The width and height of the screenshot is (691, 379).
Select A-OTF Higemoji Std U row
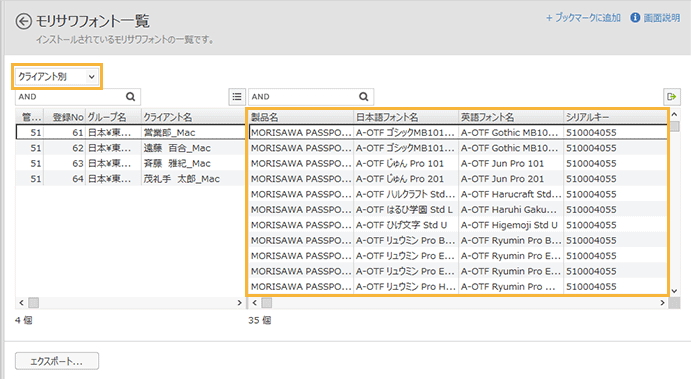(458, 225)
